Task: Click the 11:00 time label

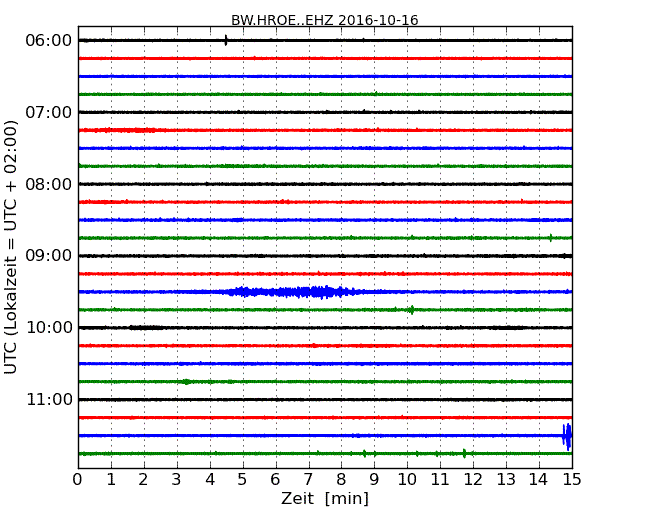Action: (x=49, y=399)
